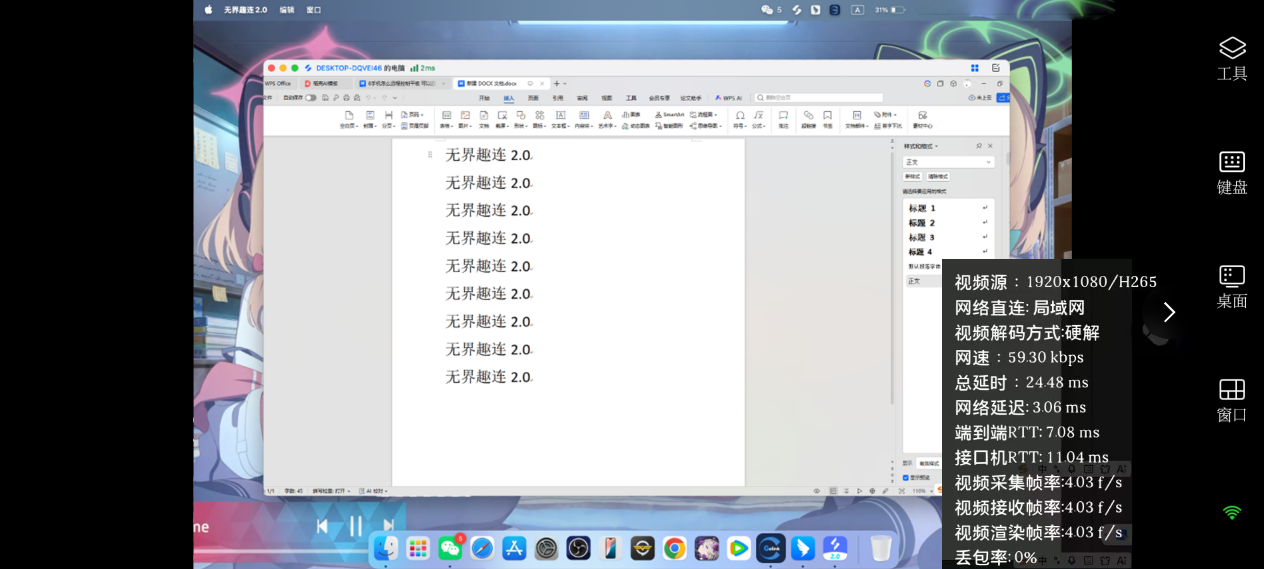The image size is (1264, 569).
Task: Open Finder from the Dock
Action: click(386, 548)
